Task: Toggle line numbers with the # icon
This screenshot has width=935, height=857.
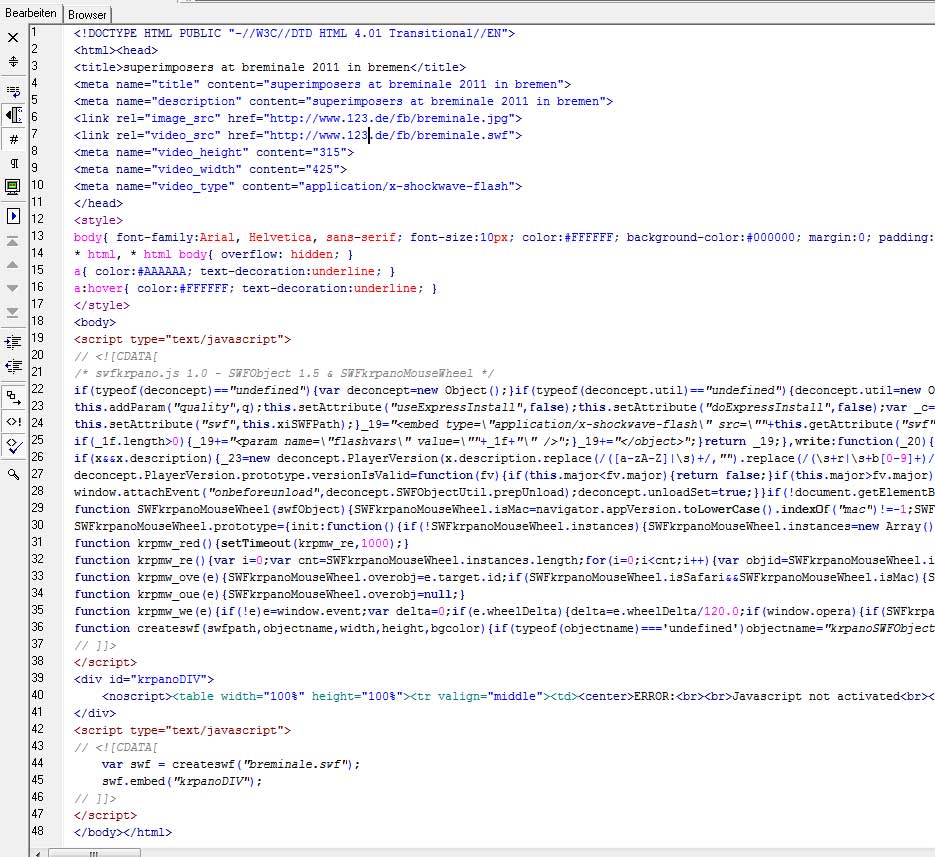Action: 13,139
